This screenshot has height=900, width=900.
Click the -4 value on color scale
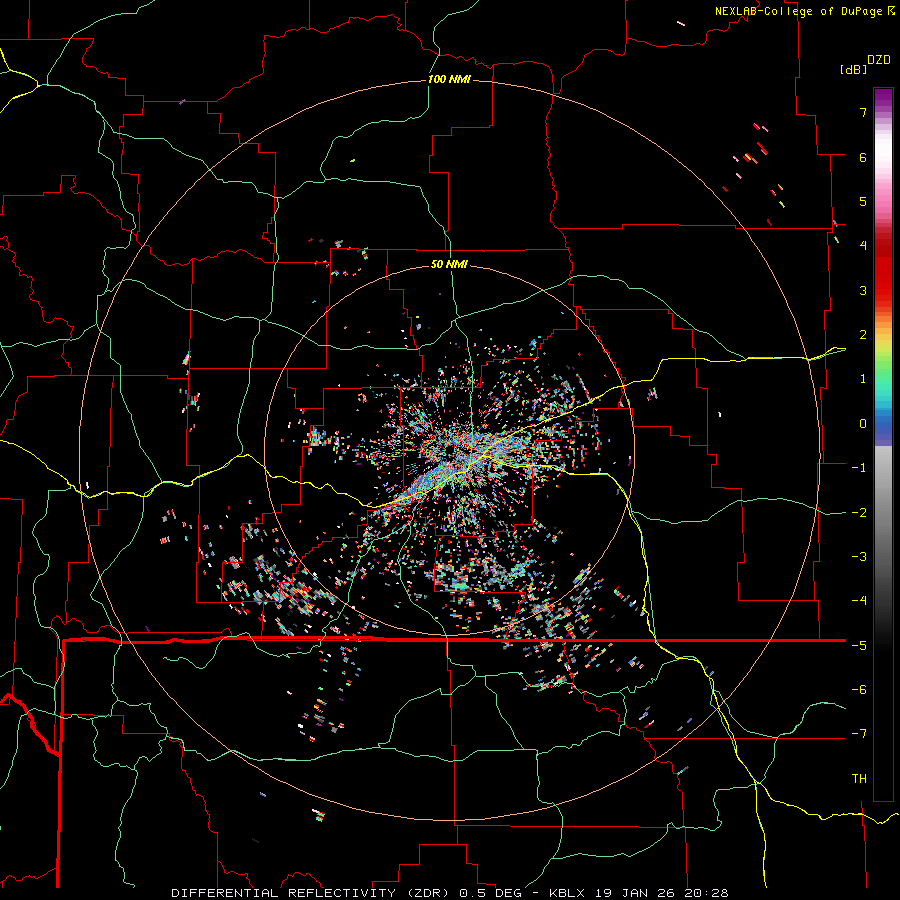coord(859,601)
